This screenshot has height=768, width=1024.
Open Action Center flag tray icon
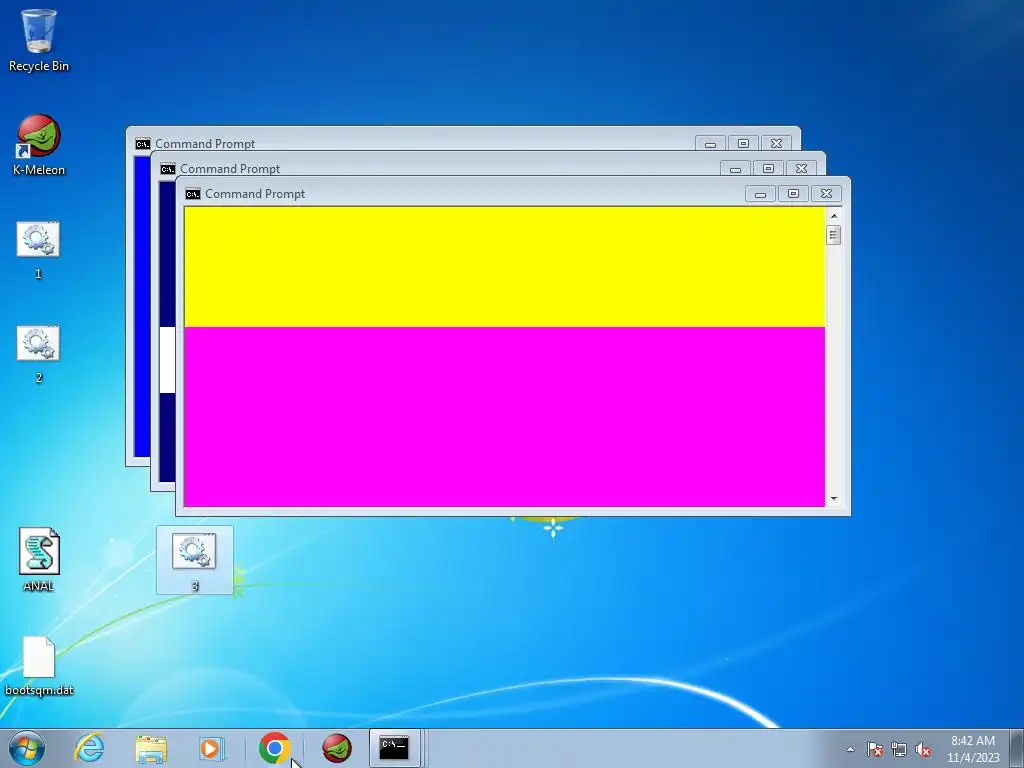[x=874, y=749]
